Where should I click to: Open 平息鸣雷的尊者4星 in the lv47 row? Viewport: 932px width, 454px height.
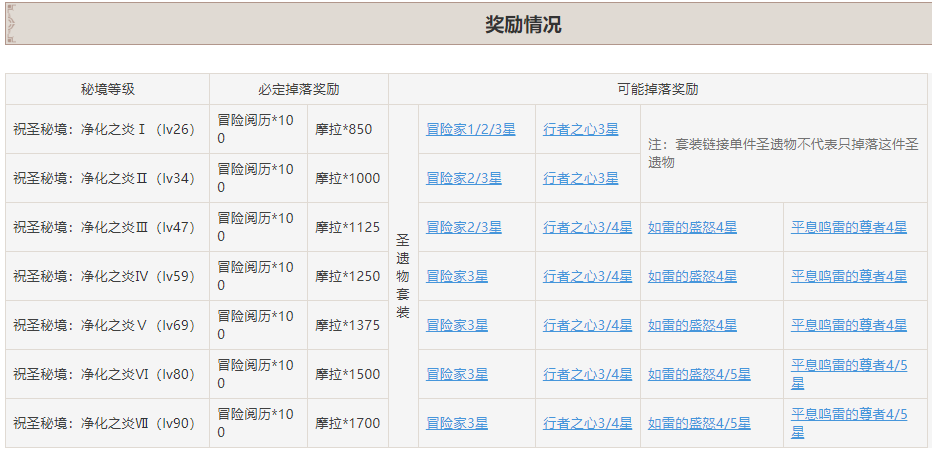[x=849, y=228]
